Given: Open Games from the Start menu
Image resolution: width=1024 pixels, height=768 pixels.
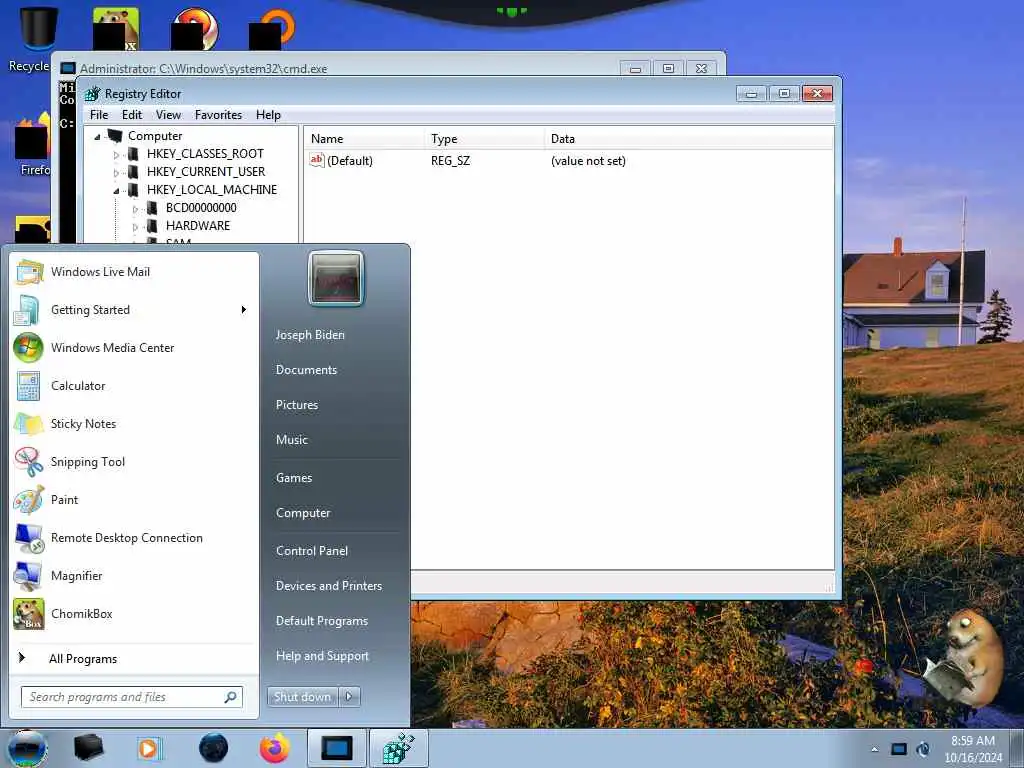Looking at the screenshot, I should coord(294,477).
